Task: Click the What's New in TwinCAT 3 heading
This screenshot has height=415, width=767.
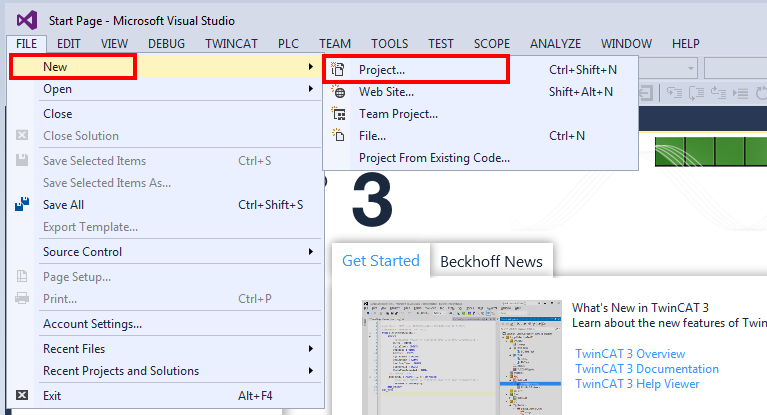Action: pyautogui.click(x=640, y=307)
